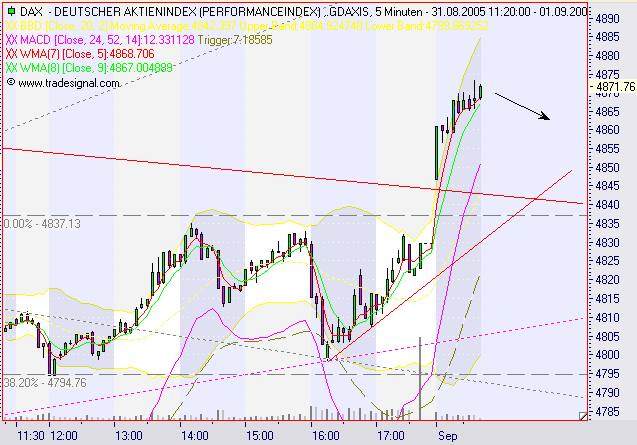
Task: Click the 4790 price axis label
Action: (x=607, y=393)
